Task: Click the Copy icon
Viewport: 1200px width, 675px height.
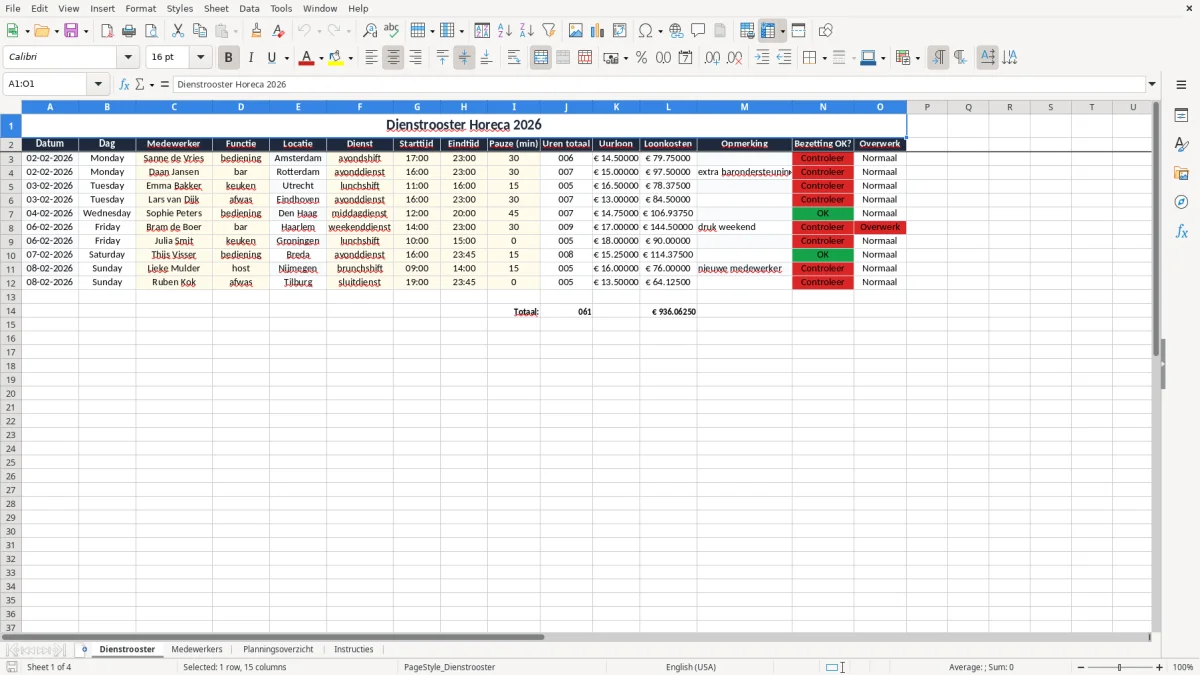Action: 200,31
